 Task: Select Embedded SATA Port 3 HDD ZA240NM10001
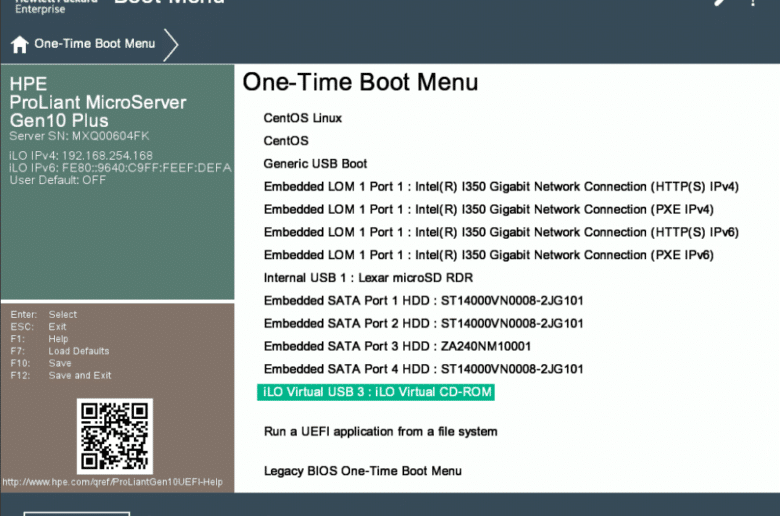[397, 346]
